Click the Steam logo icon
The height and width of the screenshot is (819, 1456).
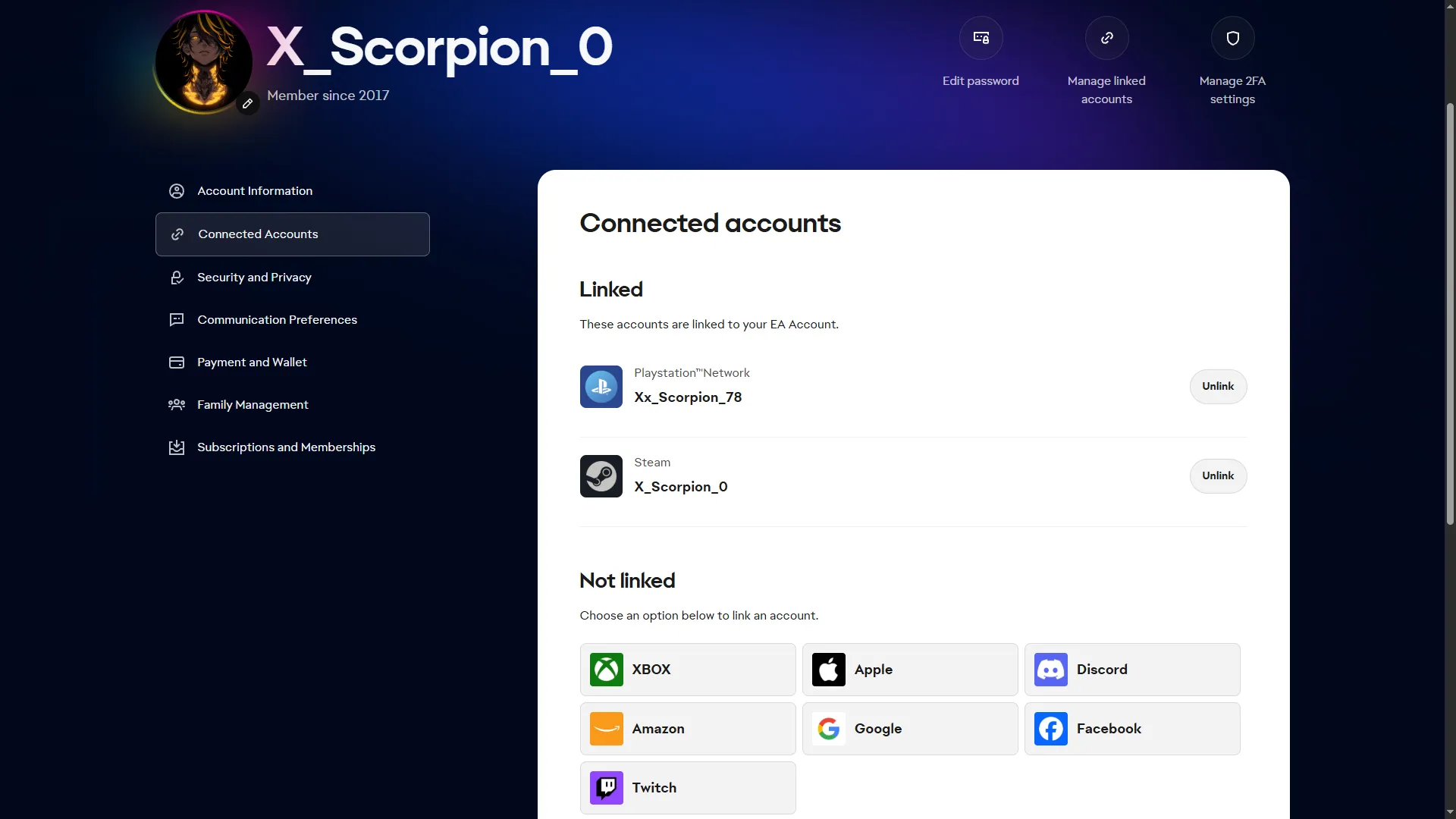pyautogui.click(x=601, y=476)
